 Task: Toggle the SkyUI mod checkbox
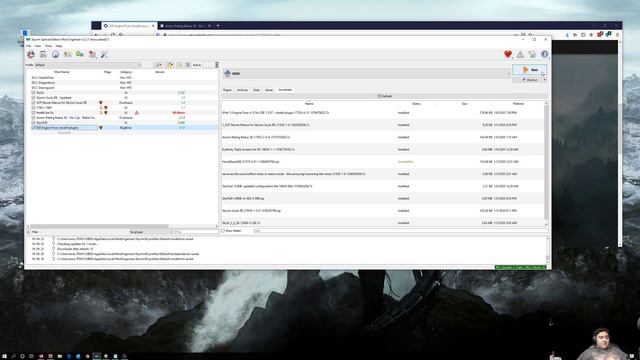(33, 93)
